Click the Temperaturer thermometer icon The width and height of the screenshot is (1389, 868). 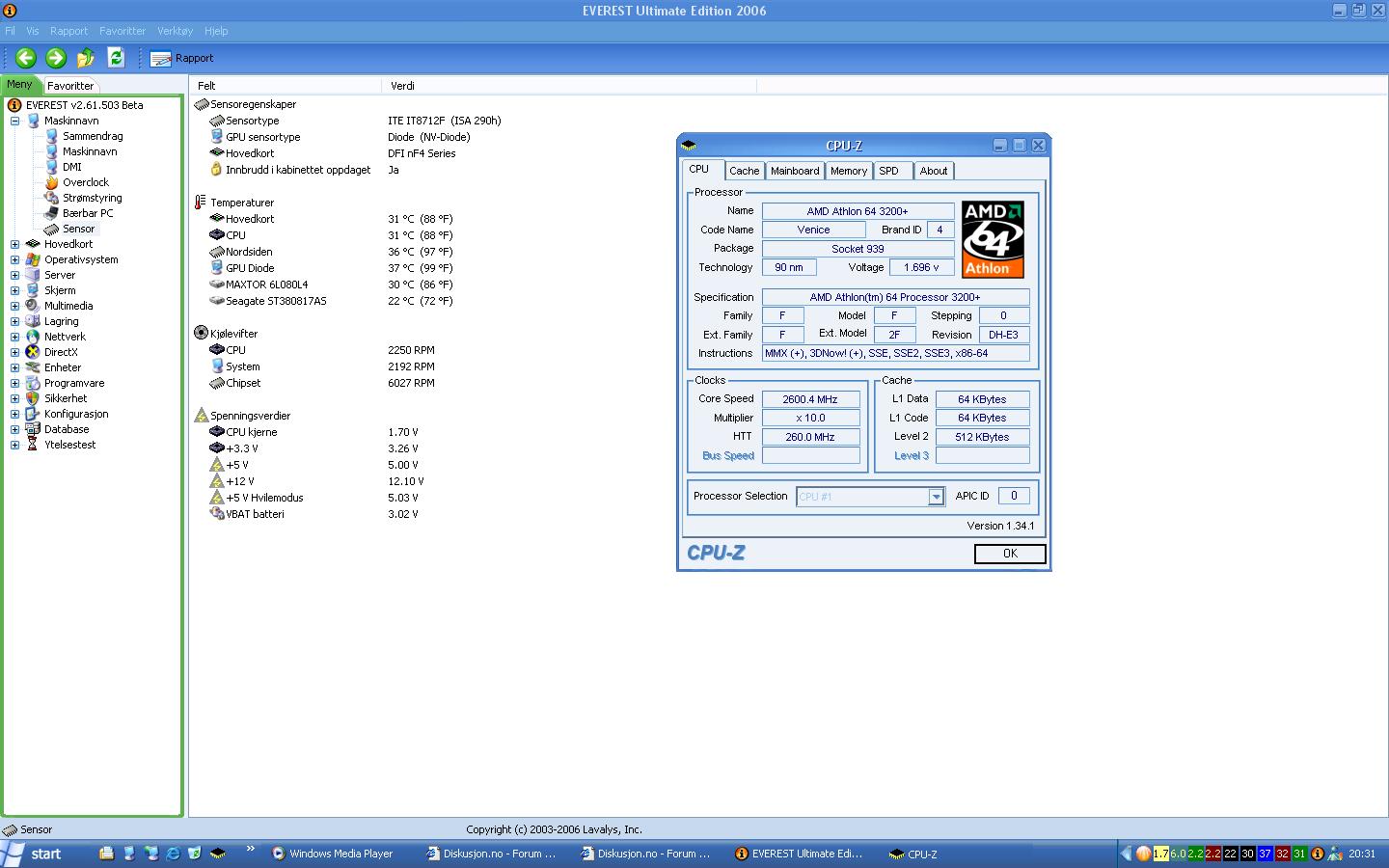[x=201, y=203]
